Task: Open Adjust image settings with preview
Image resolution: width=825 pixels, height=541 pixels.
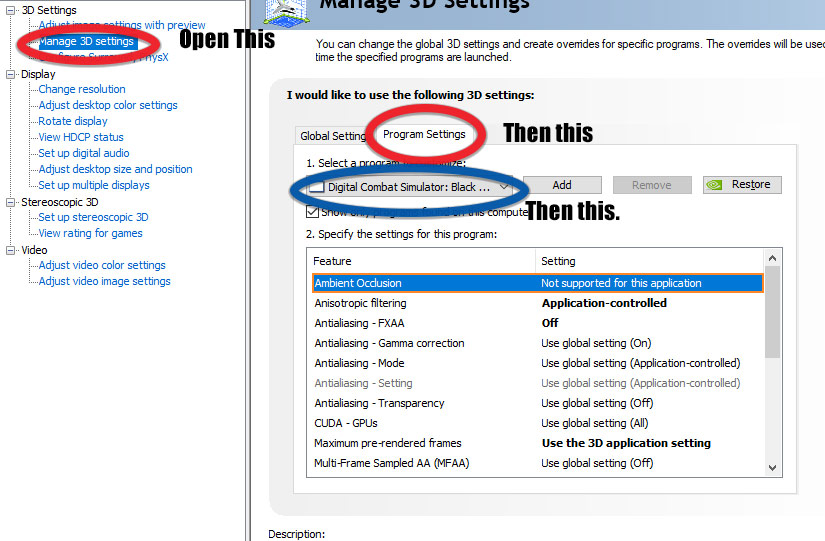Action: [122, 25]
